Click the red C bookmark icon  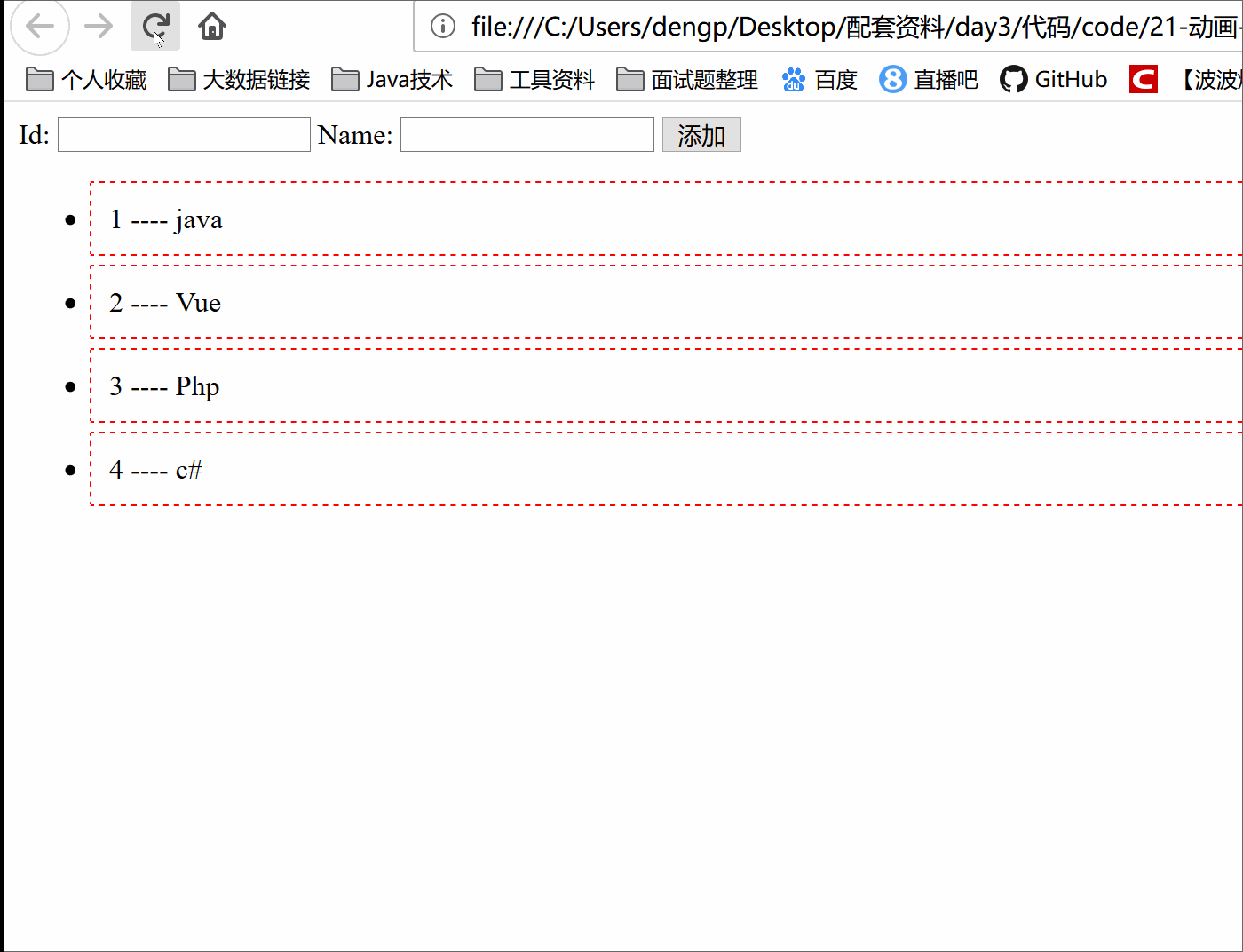(x=1143, y=80)
